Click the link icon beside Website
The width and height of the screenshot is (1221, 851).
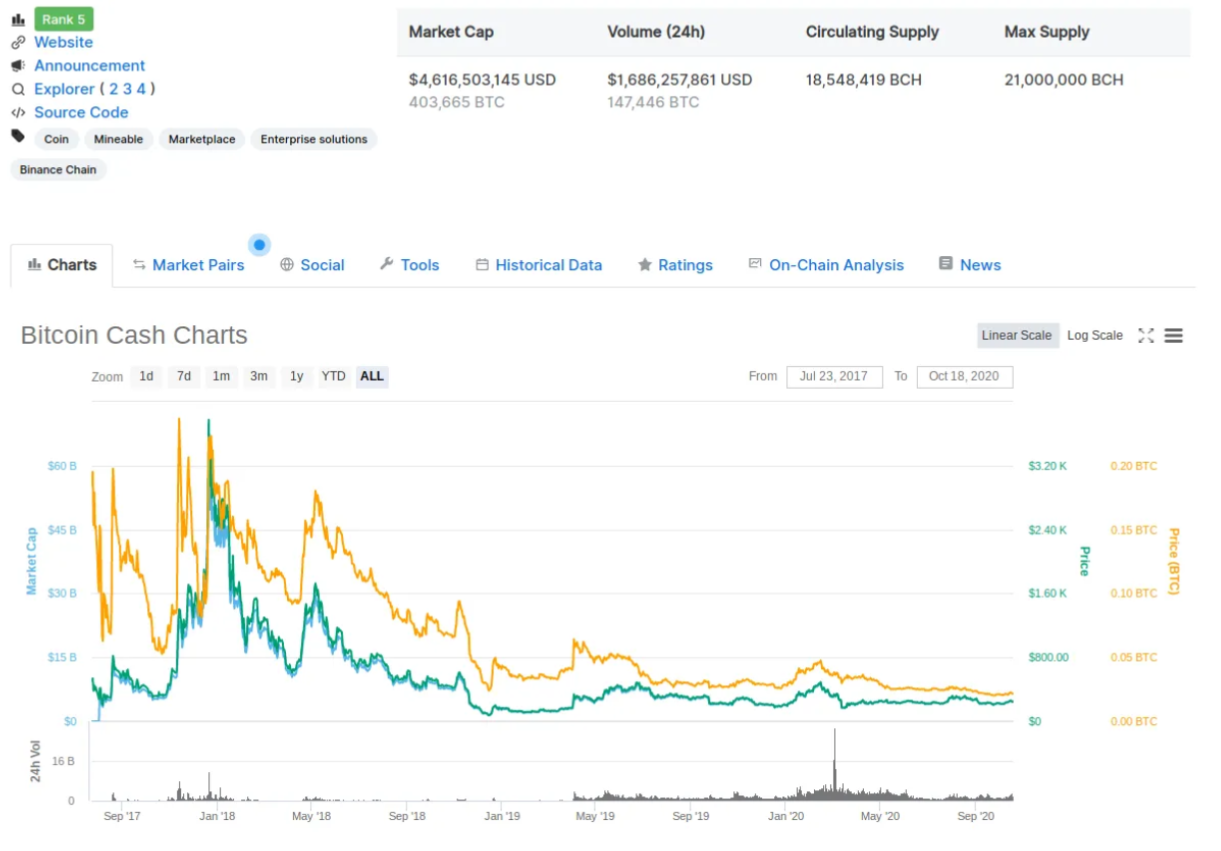[18, 42]
